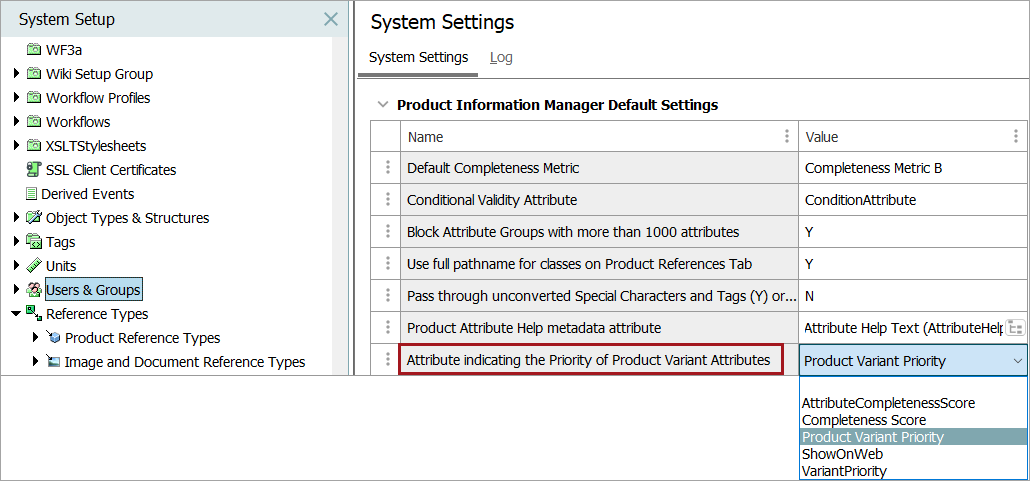Click the SSL Client Certificates icon
Screen dimensions: 1030x481
[x=34, y=170]
